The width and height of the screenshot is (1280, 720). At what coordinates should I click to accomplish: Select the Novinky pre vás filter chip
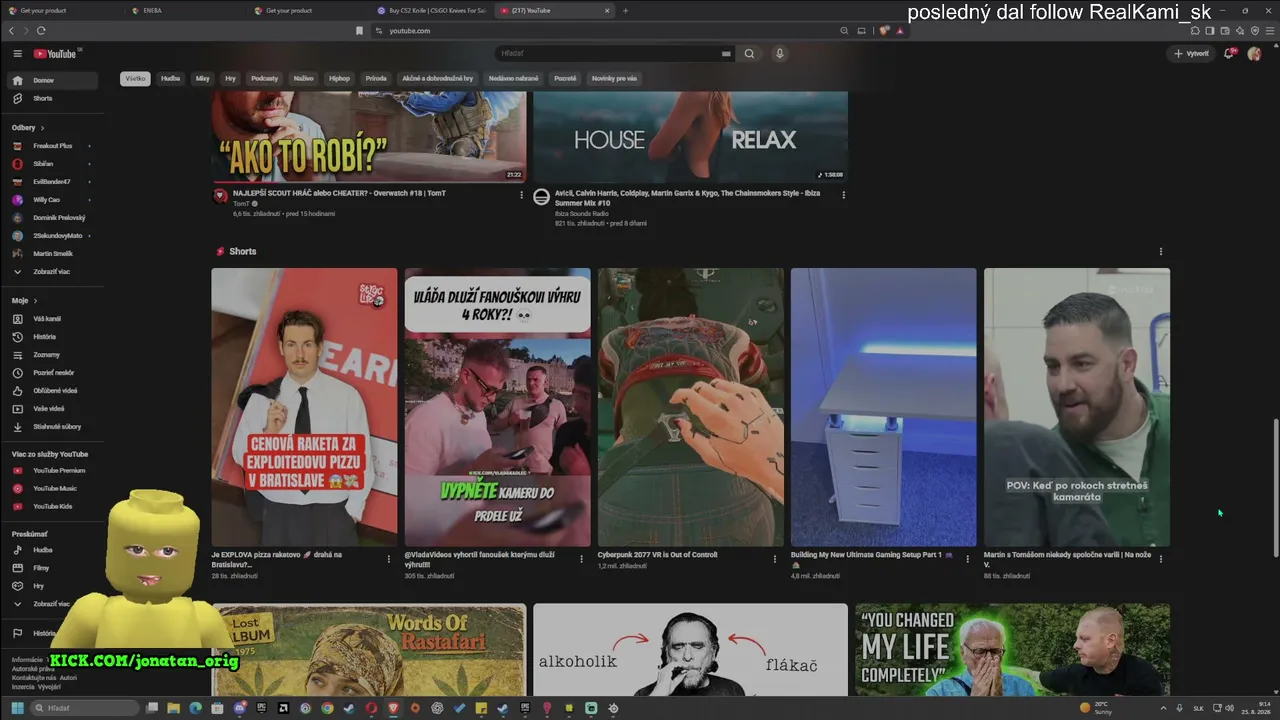point(614,78)
